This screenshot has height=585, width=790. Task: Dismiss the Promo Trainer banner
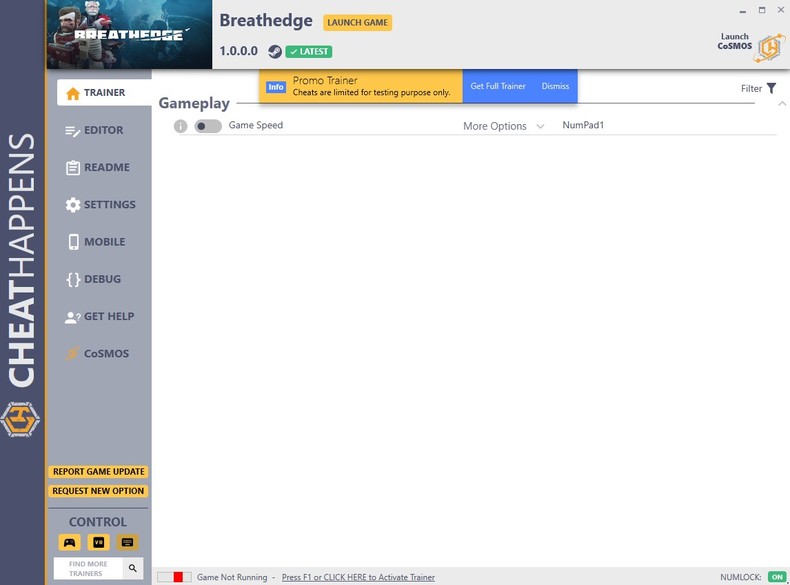pos(555,86)
